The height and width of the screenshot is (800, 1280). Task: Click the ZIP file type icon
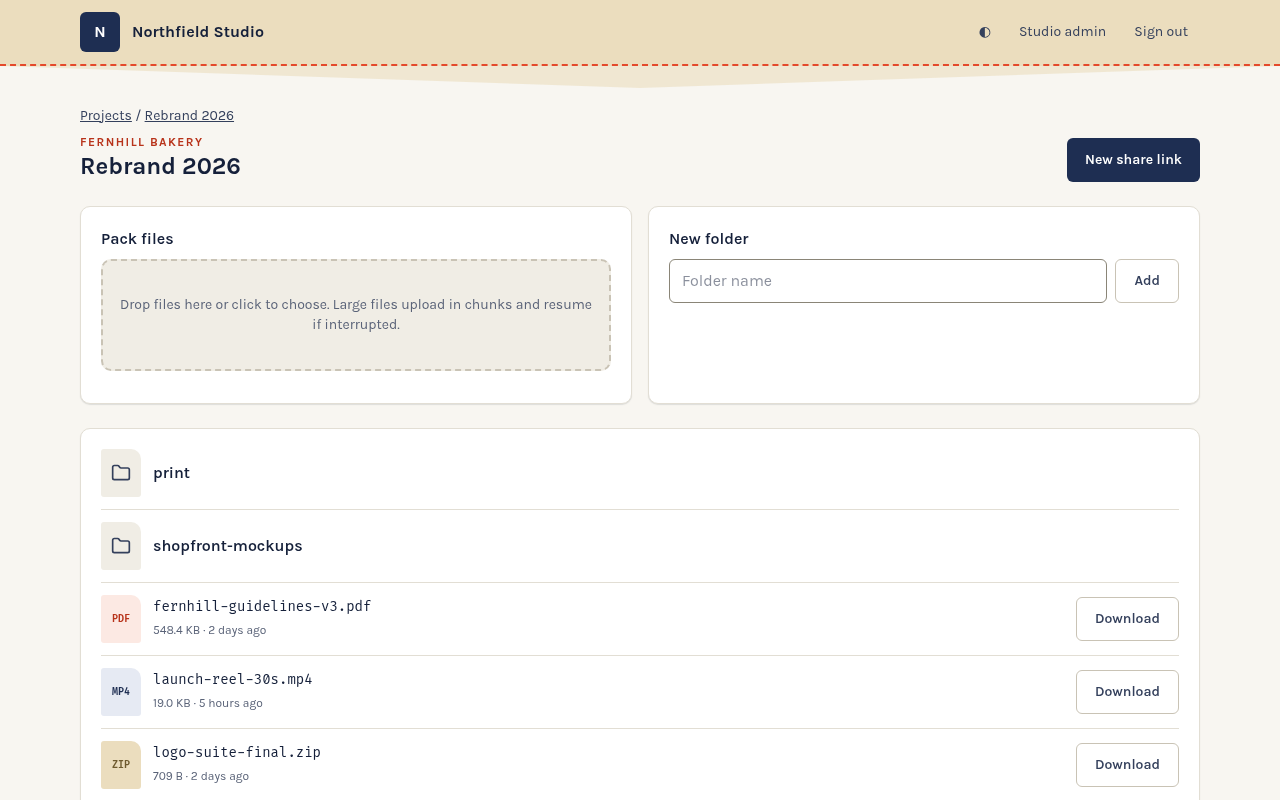click(121, 765)
